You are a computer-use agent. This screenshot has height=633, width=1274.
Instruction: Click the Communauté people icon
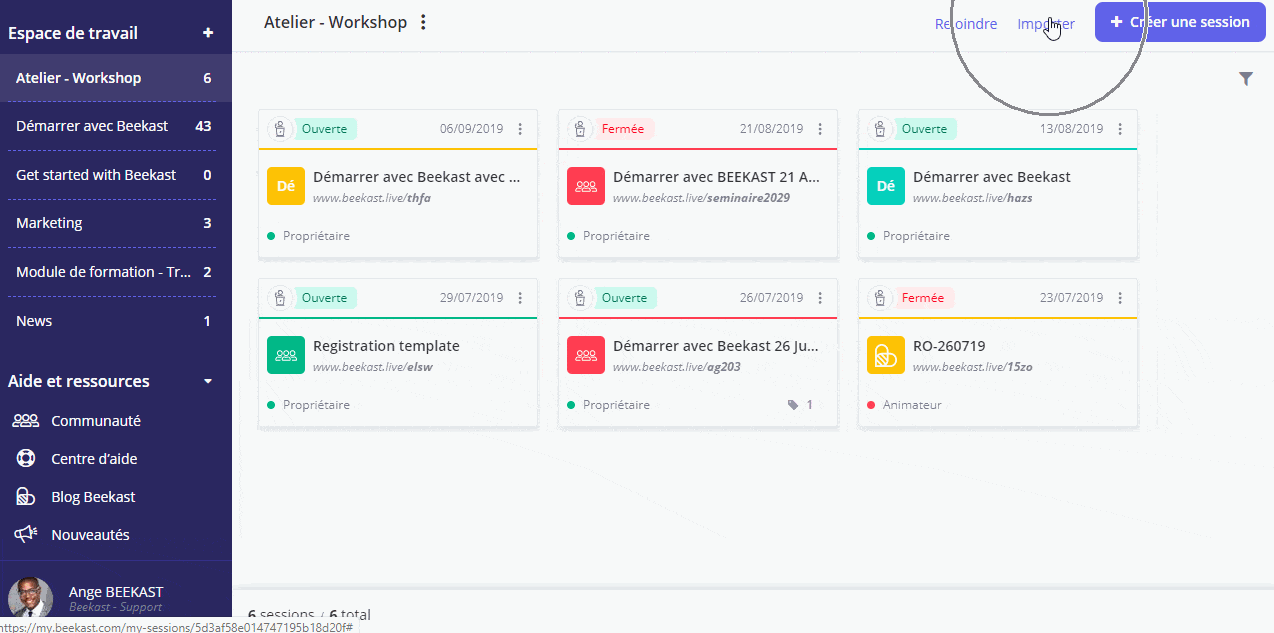[x=26, y=421]
